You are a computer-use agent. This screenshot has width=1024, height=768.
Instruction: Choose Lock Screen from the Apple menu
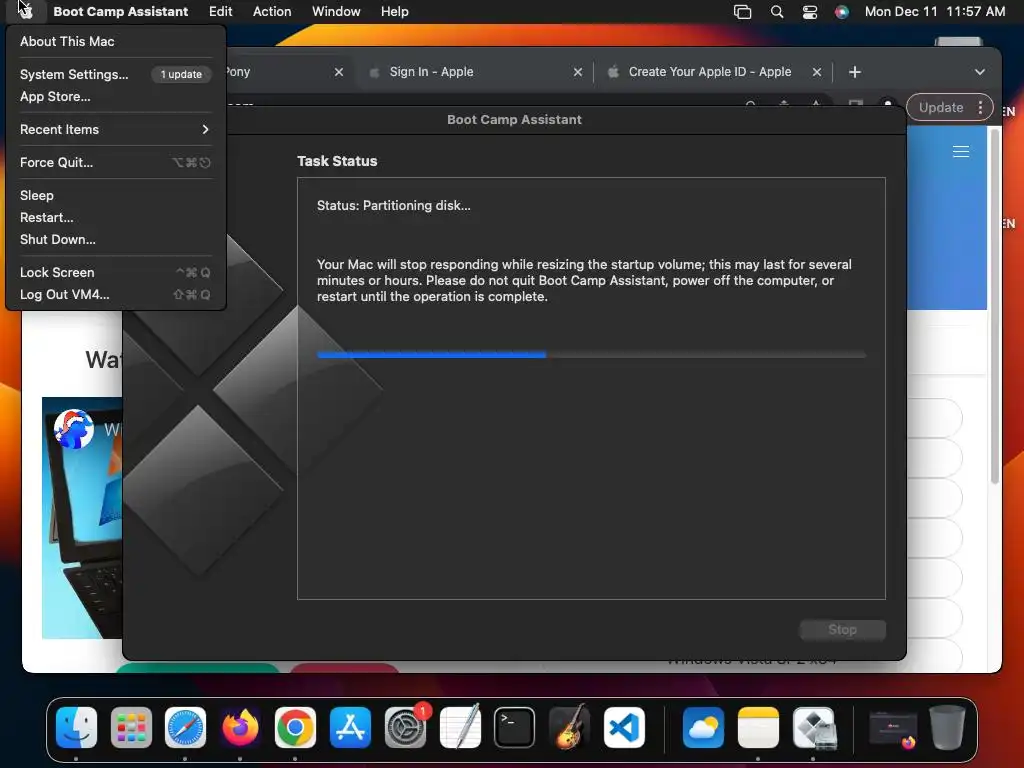point(116,272)
